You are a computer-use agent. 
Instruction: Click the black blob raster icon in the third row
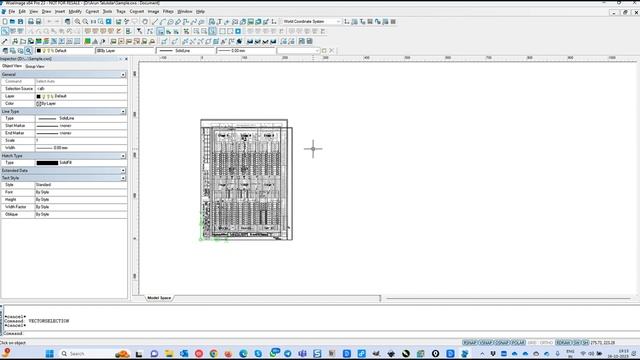click(239, 41)
